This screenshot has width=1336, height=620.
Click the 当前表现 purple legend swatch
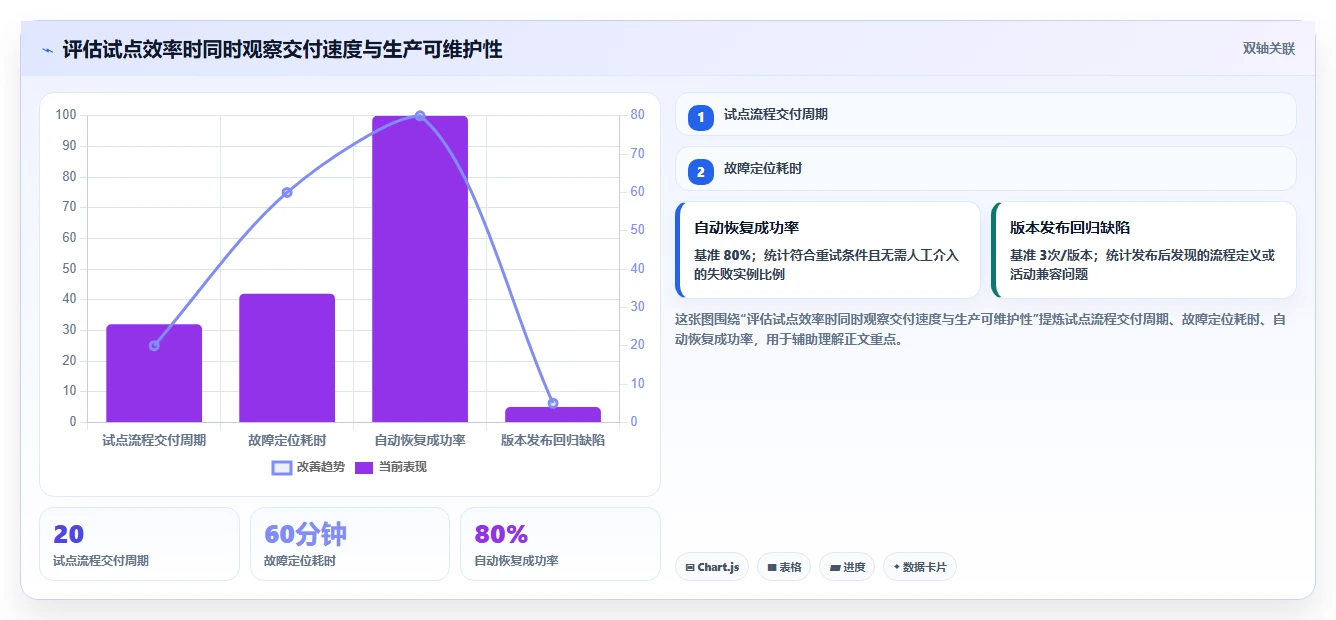pyautogui.click(x=364, y=467)
